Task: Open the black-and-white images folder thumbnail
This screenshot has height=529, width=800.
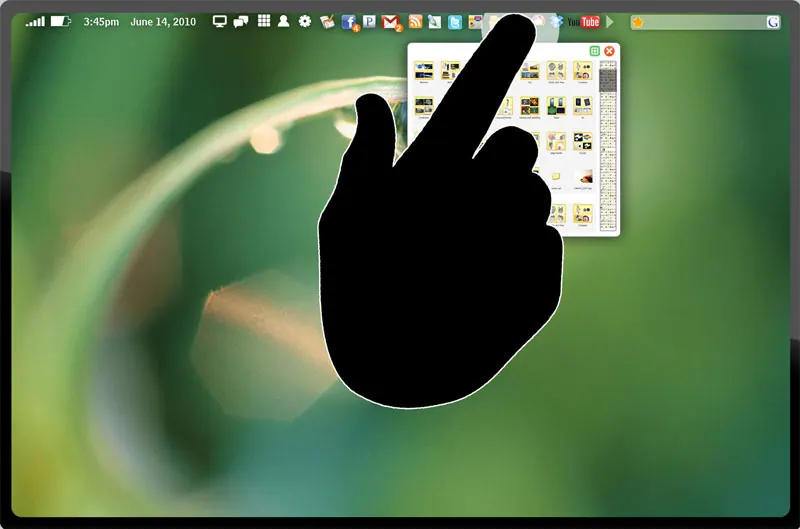Action: [583, 142]
